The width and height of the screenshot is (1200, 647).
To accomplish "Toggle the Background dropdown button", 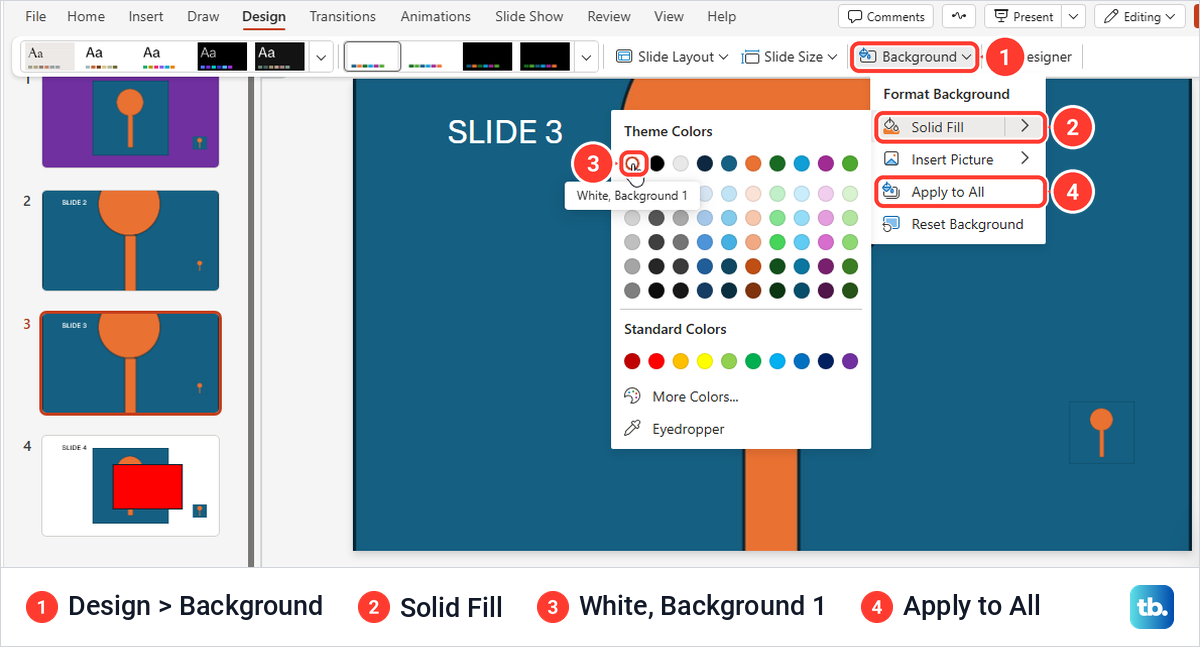I will click(x=914, y=57).
